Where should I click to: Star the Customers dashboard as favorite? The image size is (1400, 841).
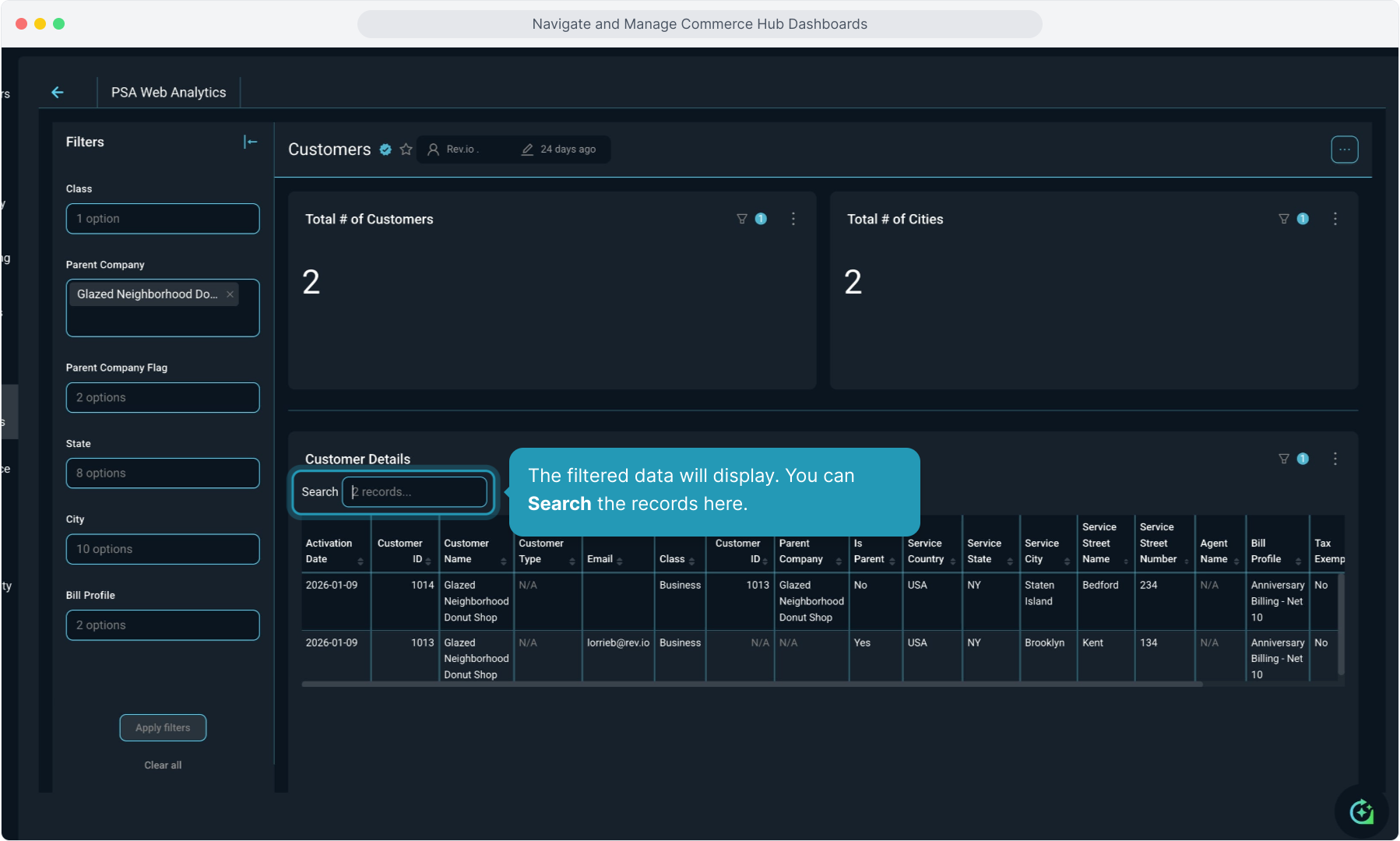(x=406, y=150)
